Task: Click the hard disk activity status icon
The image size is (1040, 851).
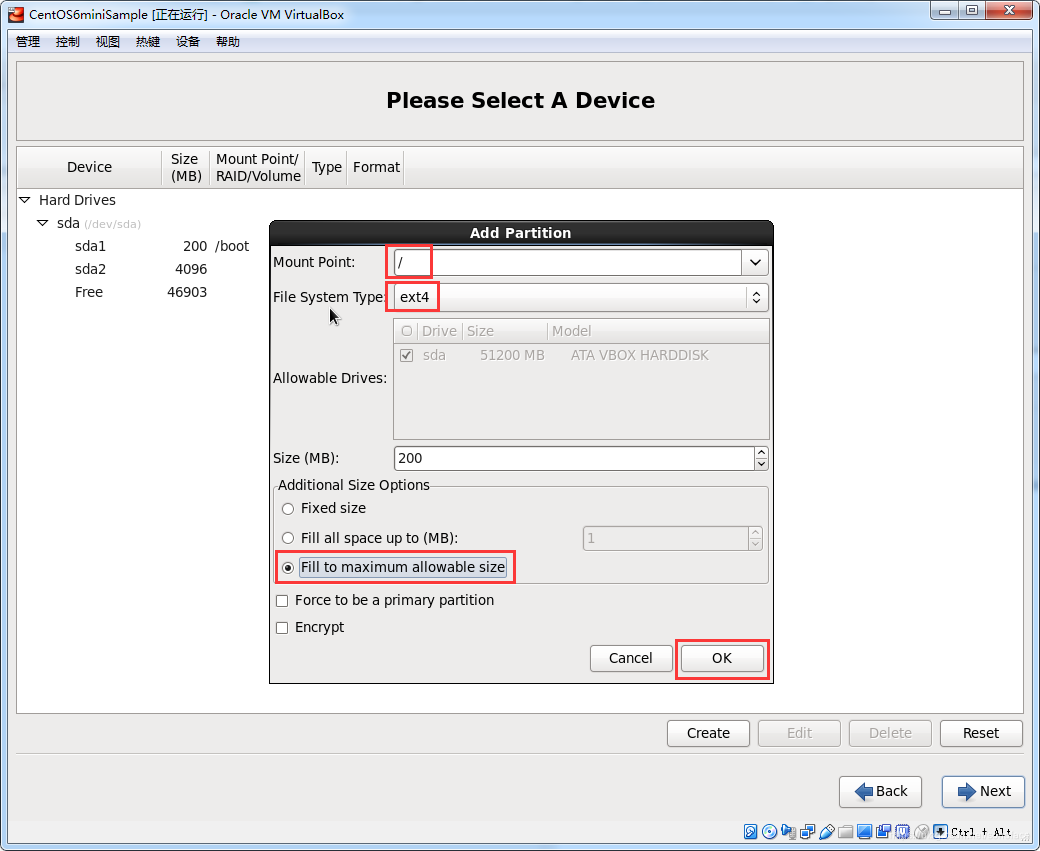Action: 750,832
